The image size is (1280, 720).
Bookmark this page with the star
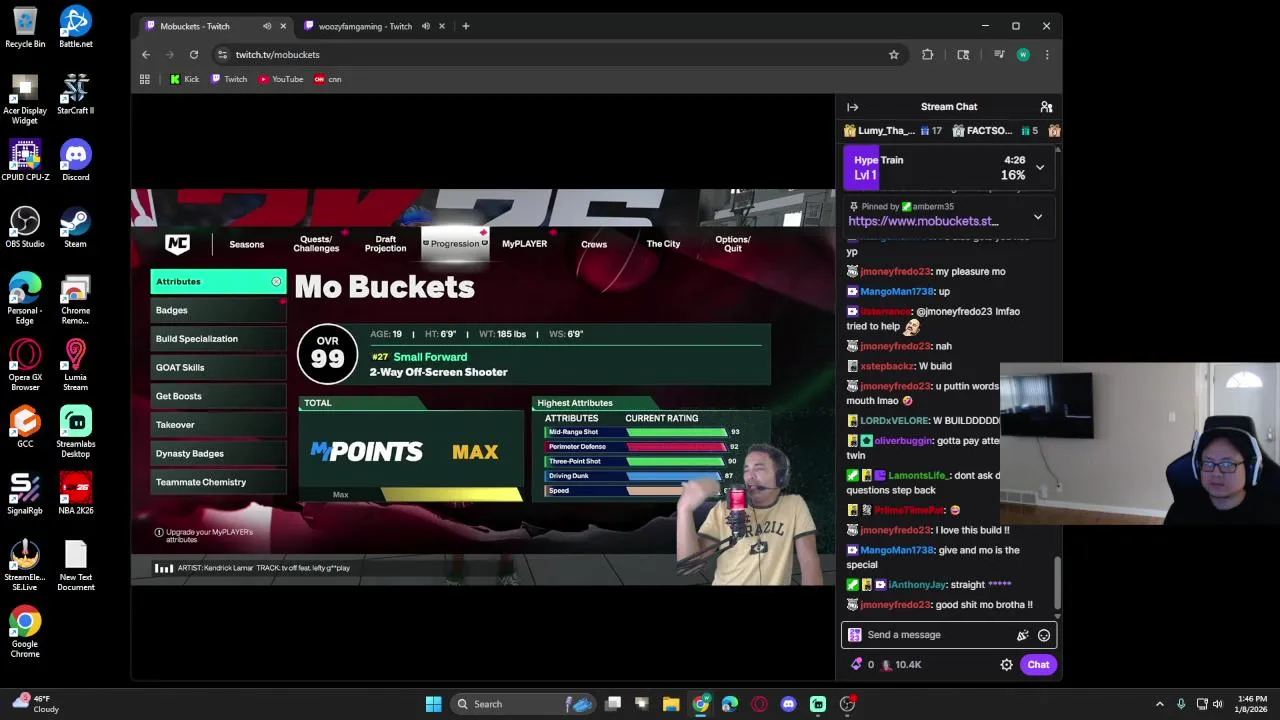tap(894, 55)
